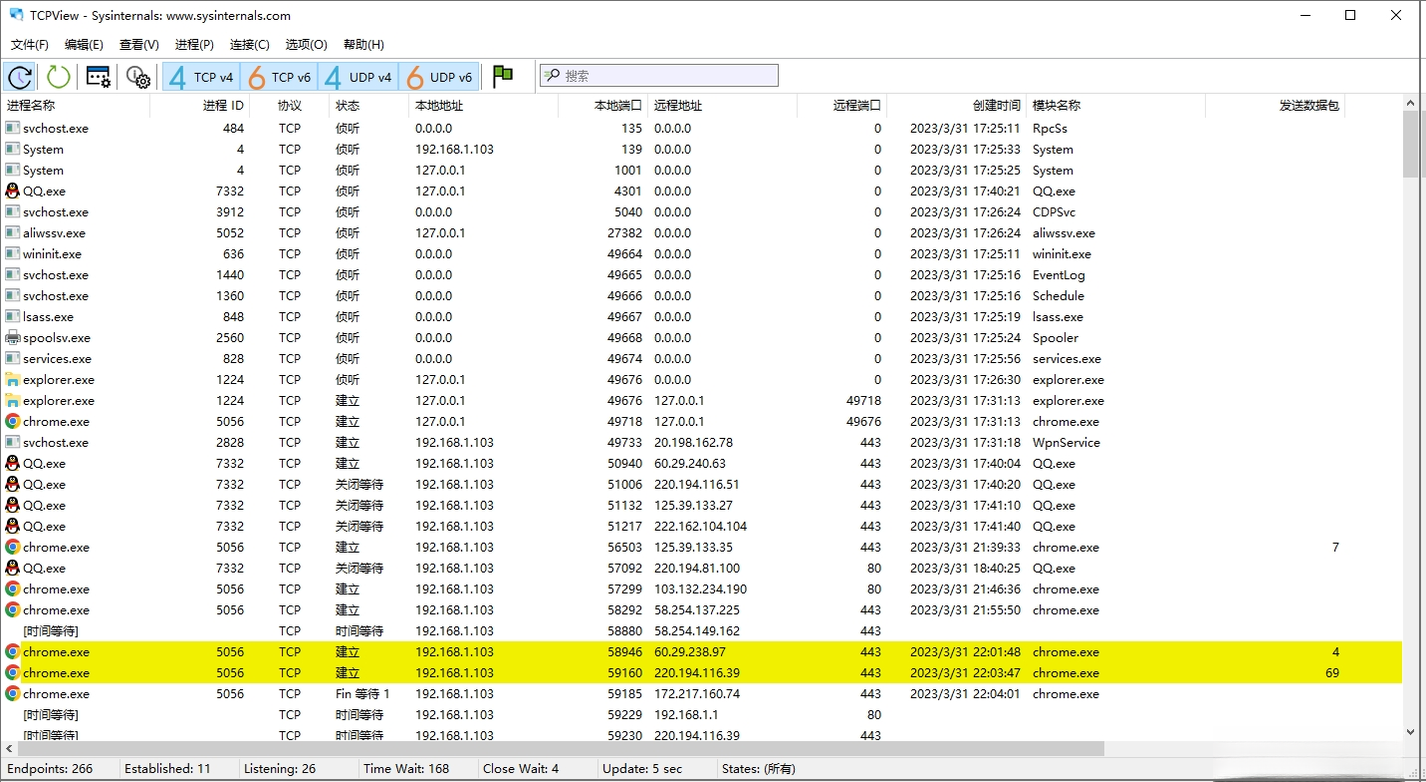Click the vertical scrollbar thumb

coord(1412,142)
